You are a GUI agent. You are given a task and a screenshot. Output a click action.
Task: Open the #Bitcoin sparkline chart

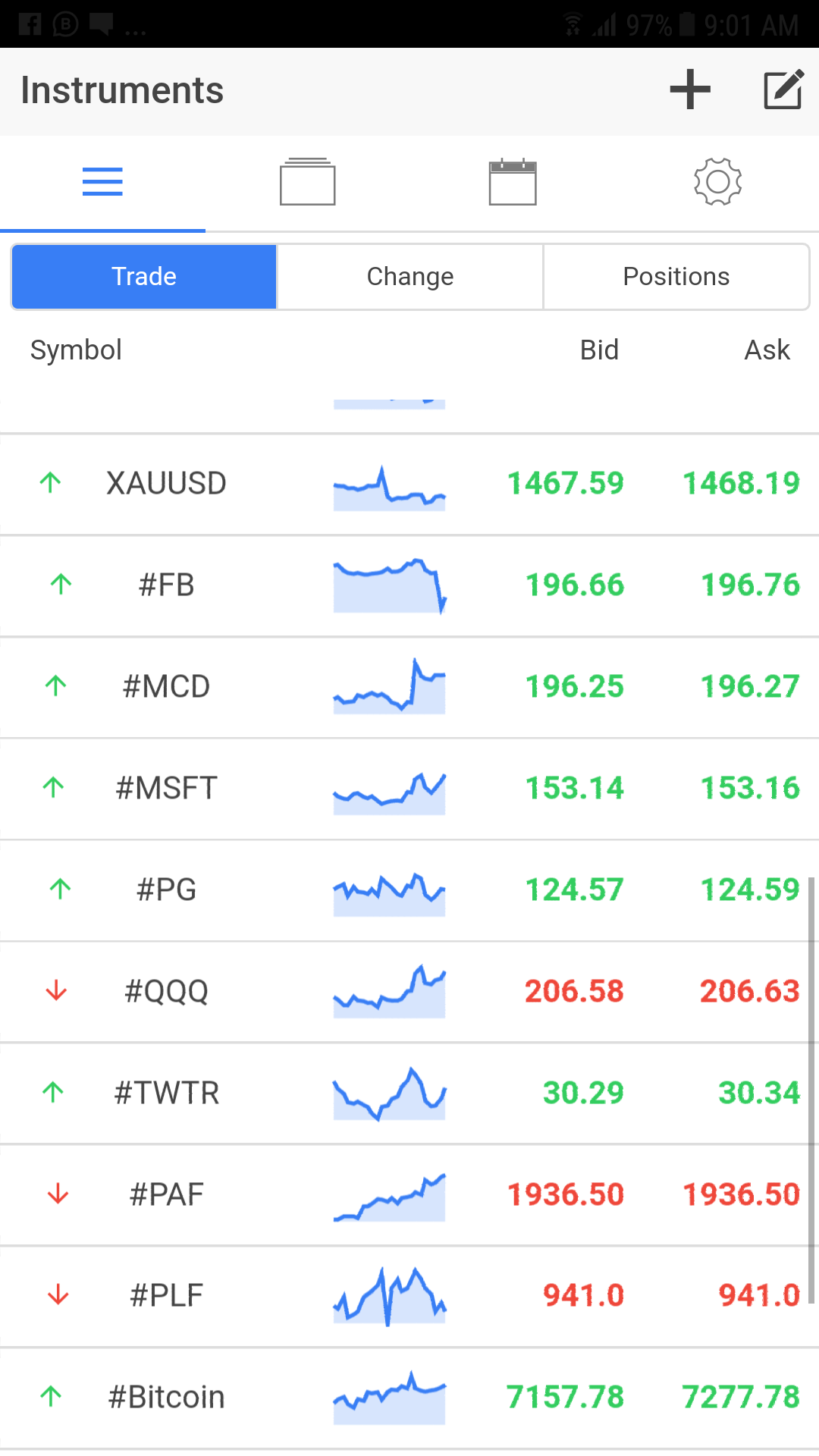[x=389, y=1397]
